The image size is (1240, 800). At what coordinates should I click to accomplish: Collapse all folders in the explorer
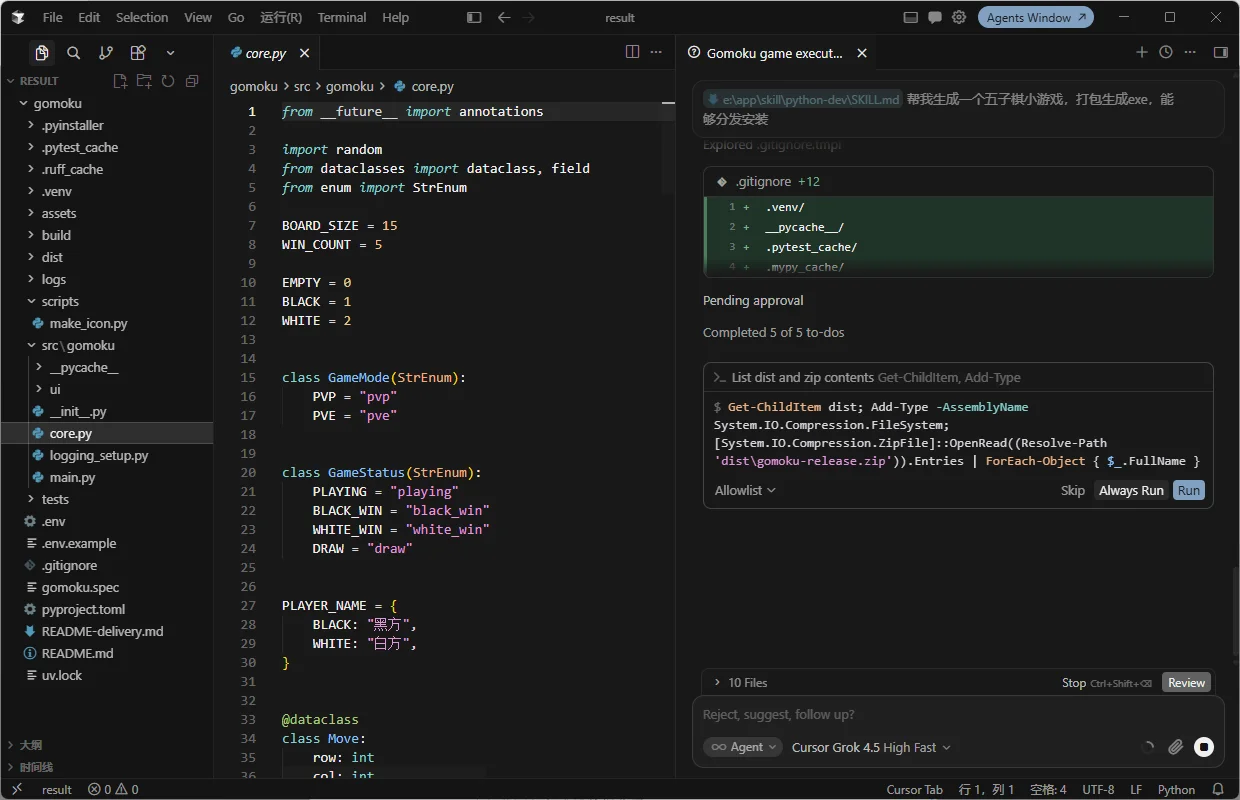192,81
